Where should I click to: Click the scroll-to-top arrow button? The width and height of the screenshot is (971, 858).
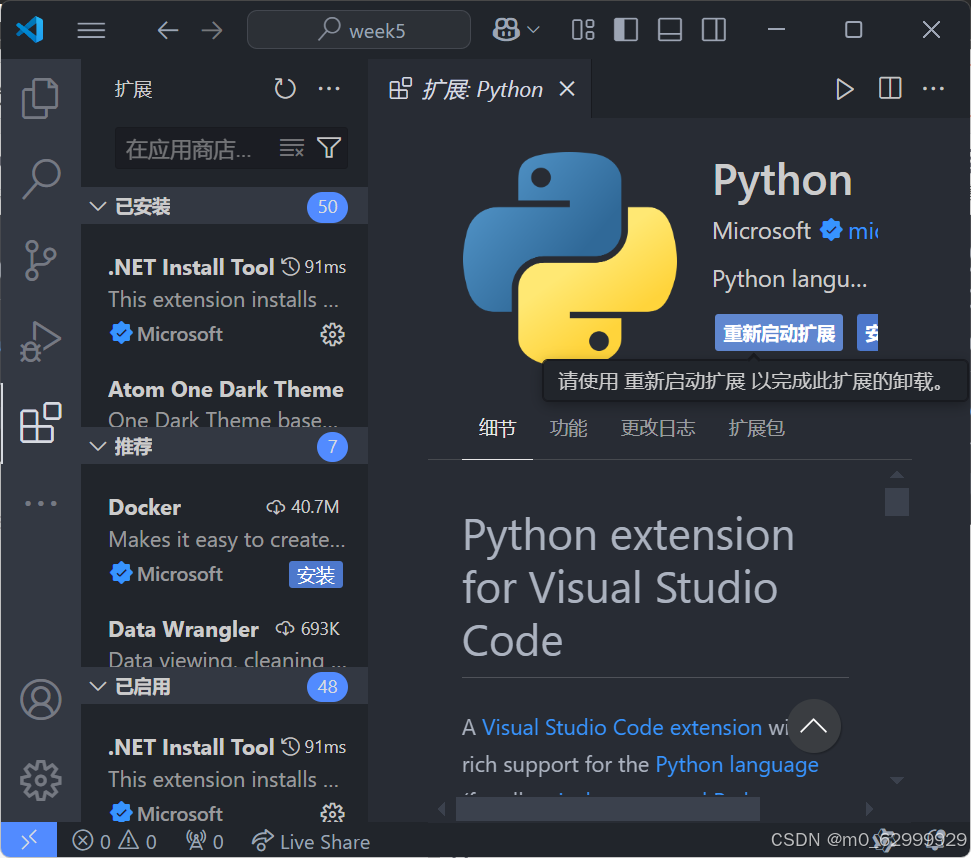[814, 726]
